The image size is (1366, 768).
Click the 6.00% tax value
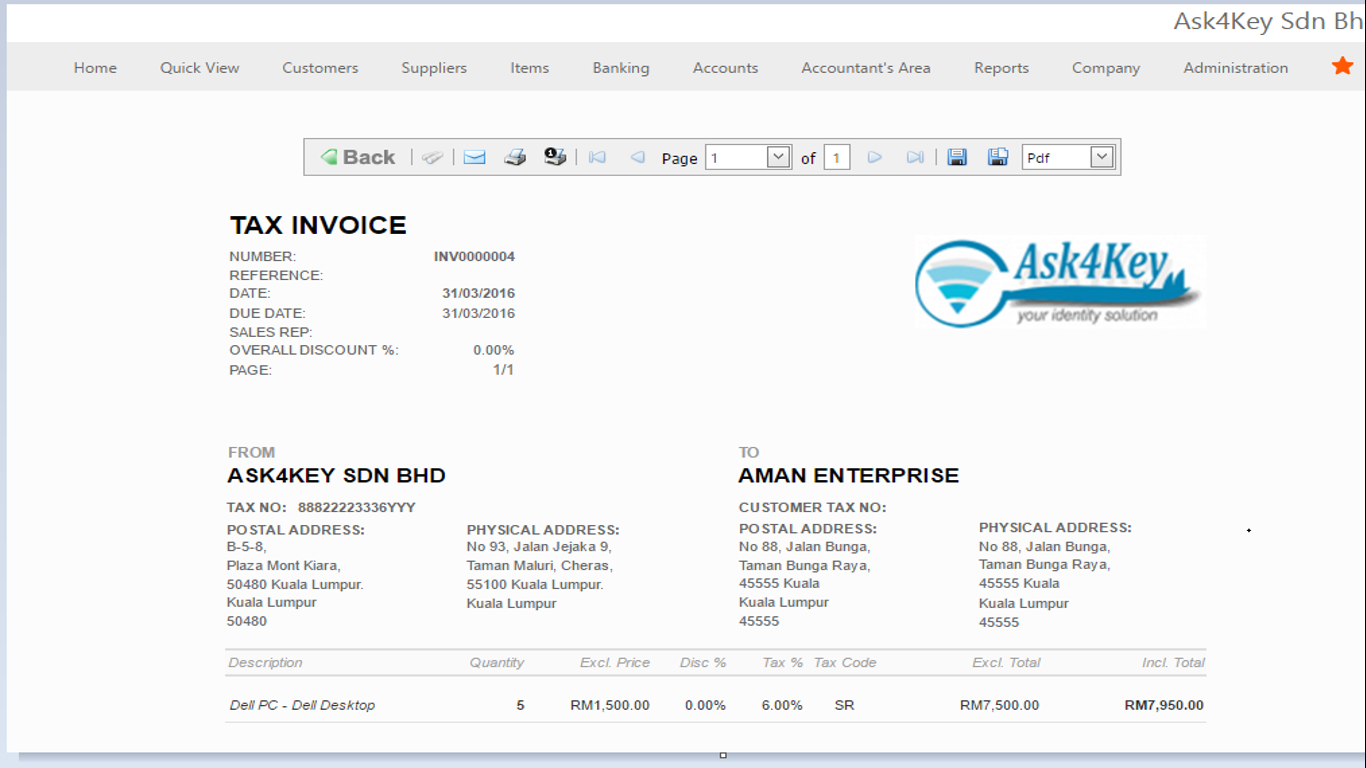[x=782, y=705]
